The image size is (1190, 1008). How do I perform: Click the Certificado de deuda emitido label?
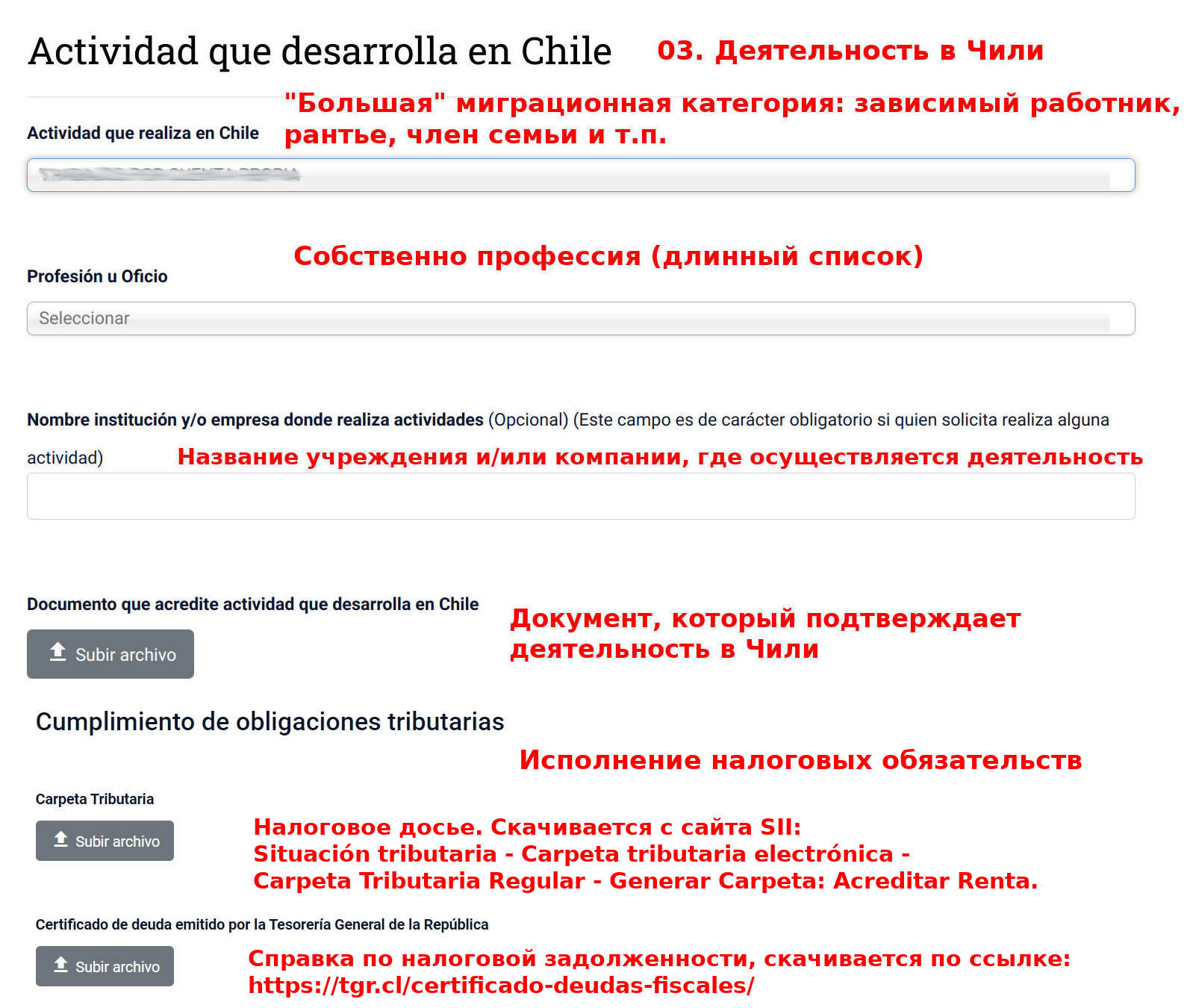[261, 924]
